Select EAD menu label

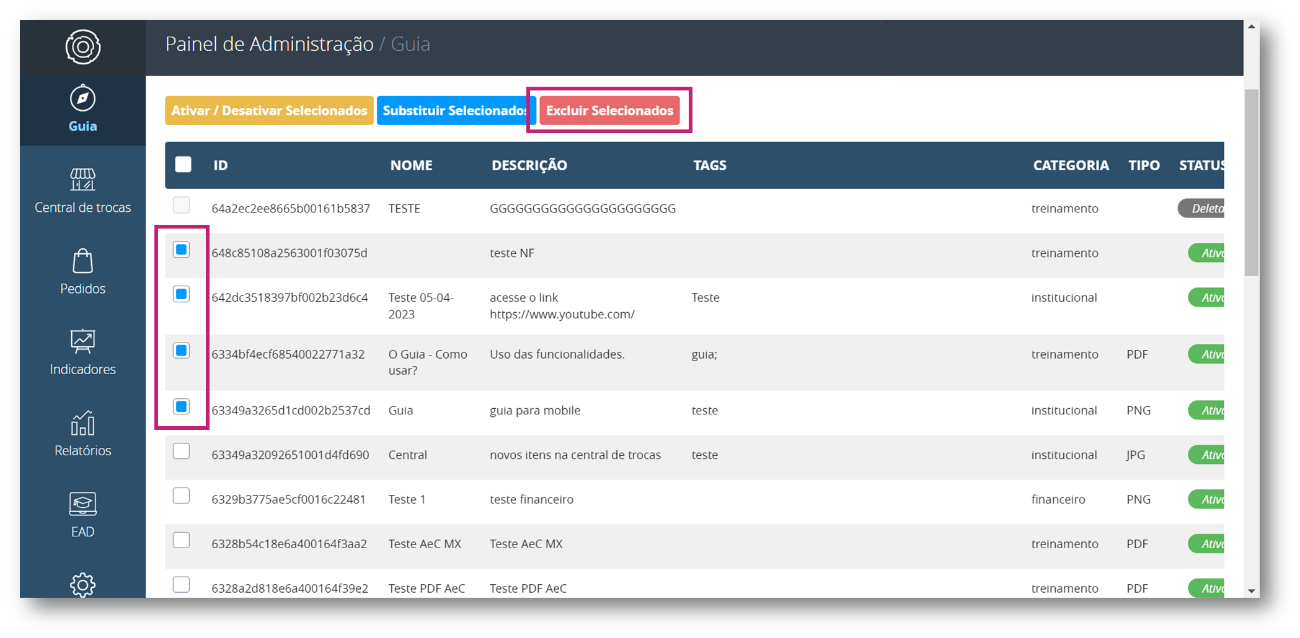click(x=83, y=532)
